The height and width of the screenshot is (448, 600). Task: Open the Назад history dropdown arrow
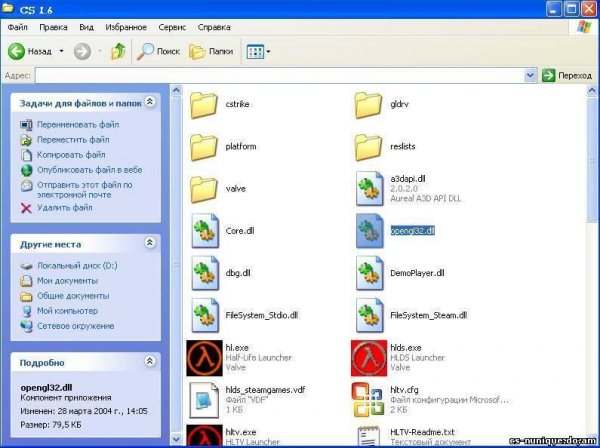click(61, 51)
